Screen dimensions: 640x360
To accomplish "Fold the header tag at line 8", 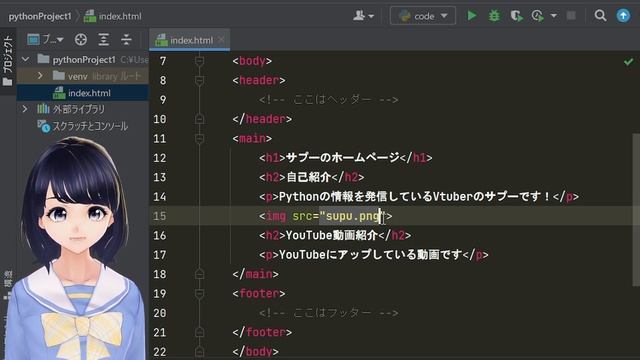I will point(199,80).
